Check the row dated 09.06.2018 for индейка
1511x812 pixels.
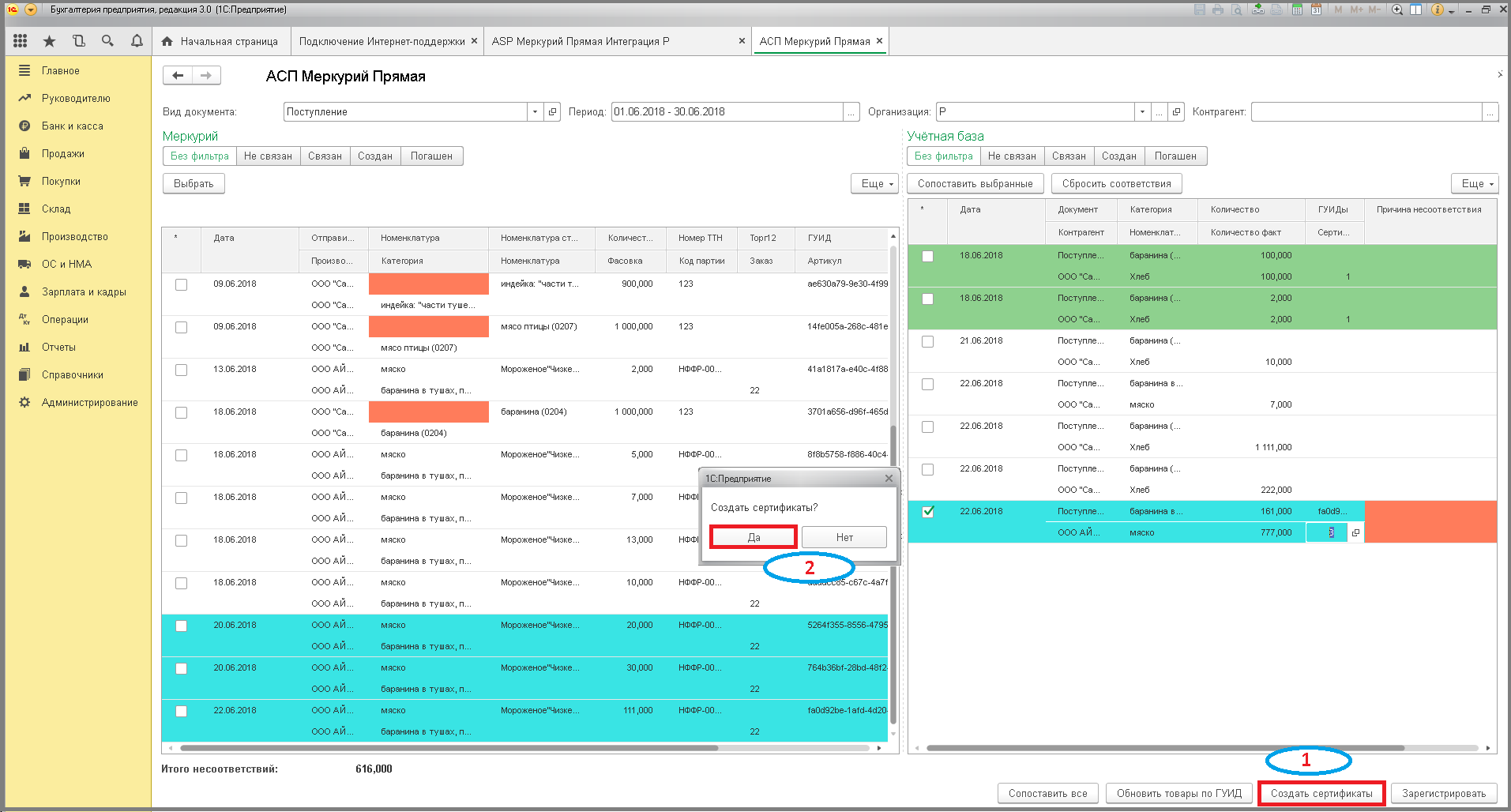(182, 284)
